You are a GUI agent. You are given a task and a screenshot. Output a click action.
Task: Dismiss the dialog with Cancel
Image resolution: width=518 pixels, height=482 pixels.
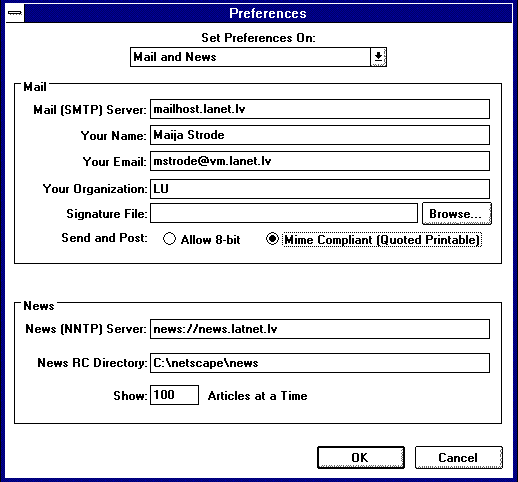(x=459, y=458)
